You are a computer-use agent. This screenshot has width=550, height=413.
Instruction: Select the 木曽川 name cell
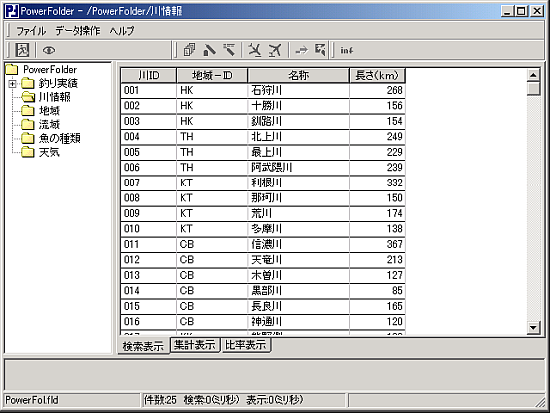pos(299,275)
